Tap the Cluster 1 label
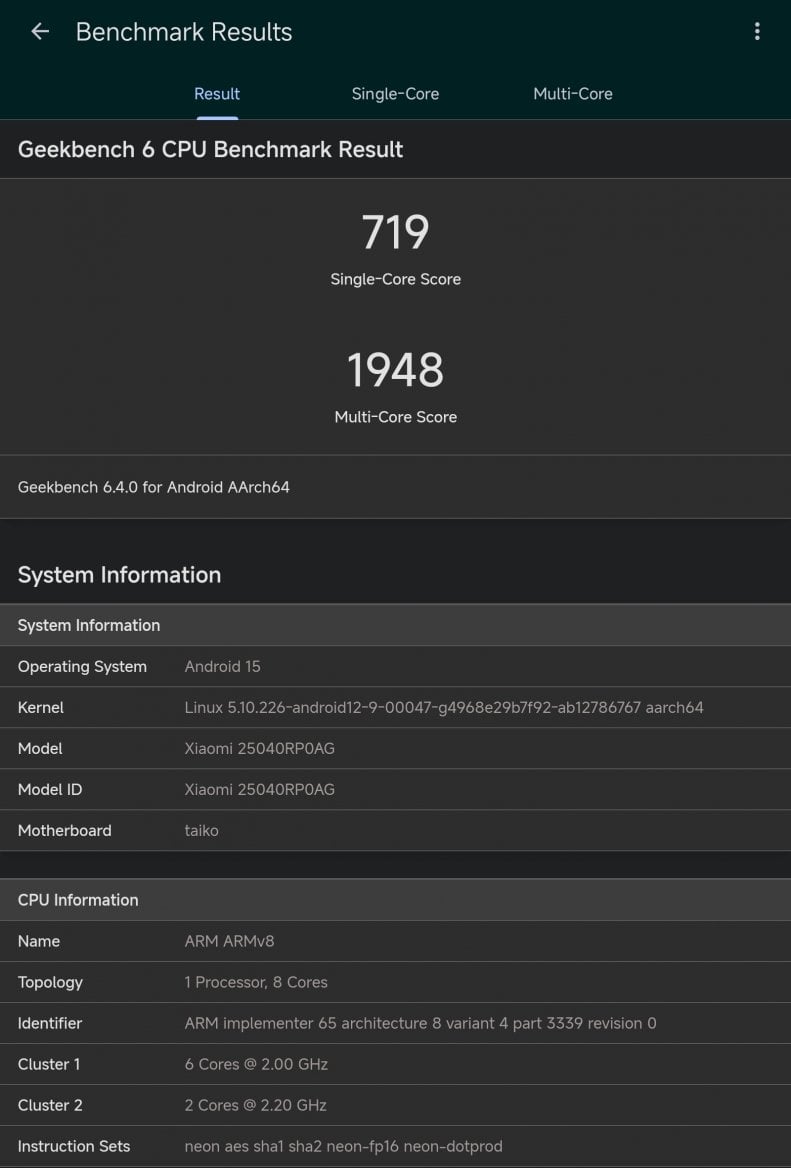Screen dimensions: 791x1168 pos(49,1064)
